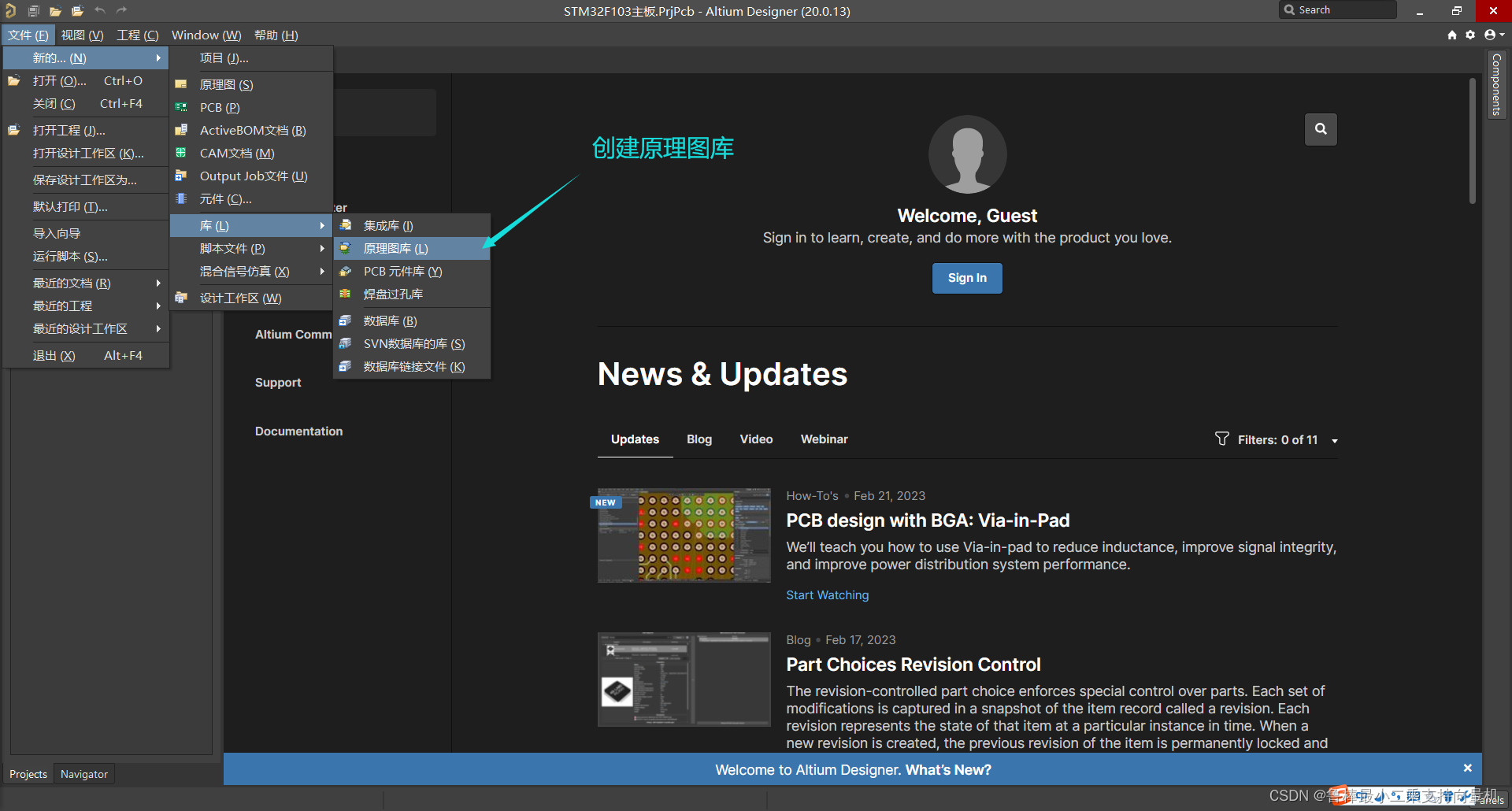This screenshot has width=1512, height=811.
Task: Click the workspace icon beside 设计工作区 (W)
Action: (x=181, y=298)
